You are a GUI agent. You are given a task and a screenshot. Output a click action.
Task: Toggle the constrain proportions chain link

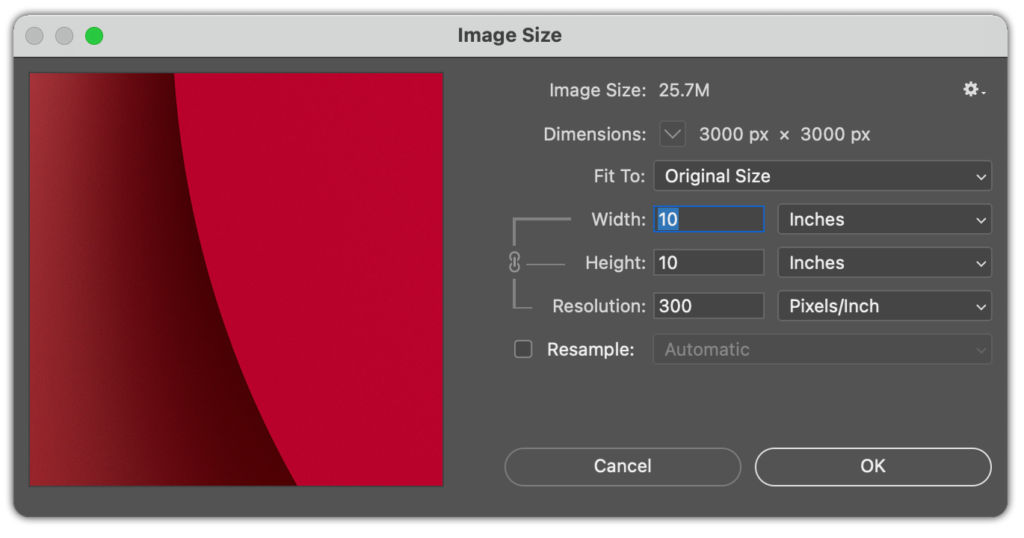(x=515, y=262)
